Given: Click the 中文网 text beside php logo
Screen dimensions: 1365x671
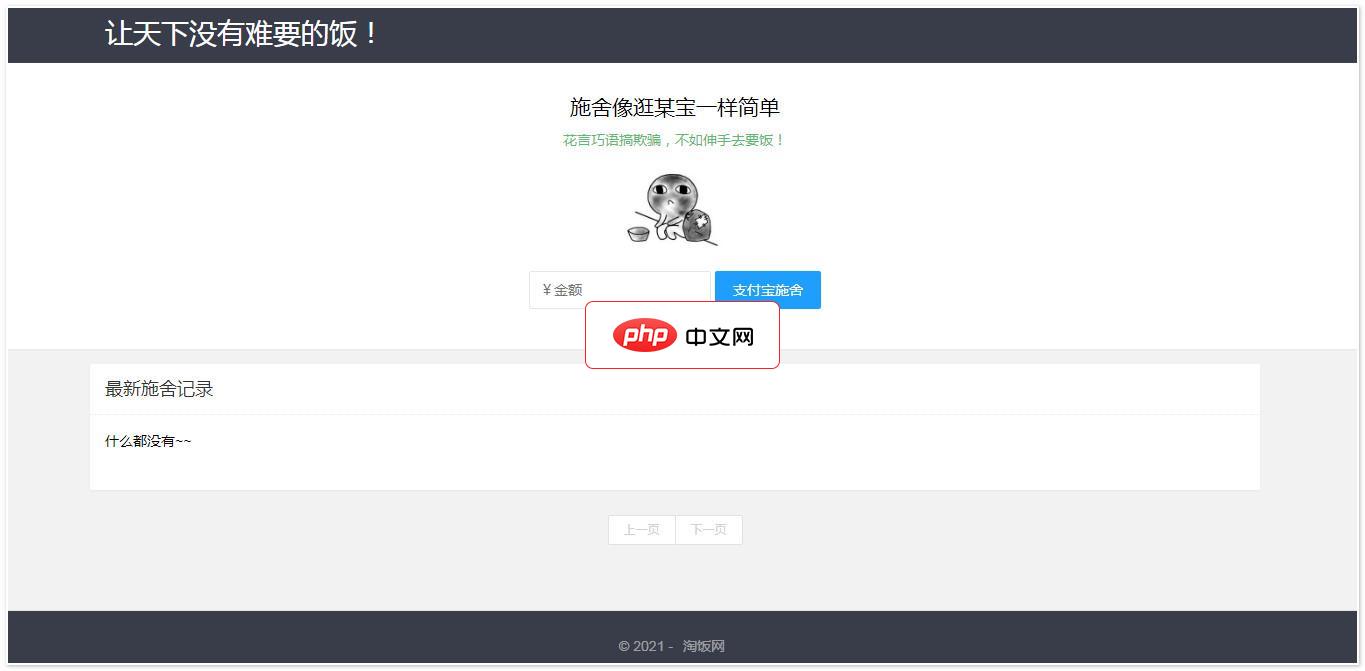Looking at the screenshot, I should (x=719, y=337).
